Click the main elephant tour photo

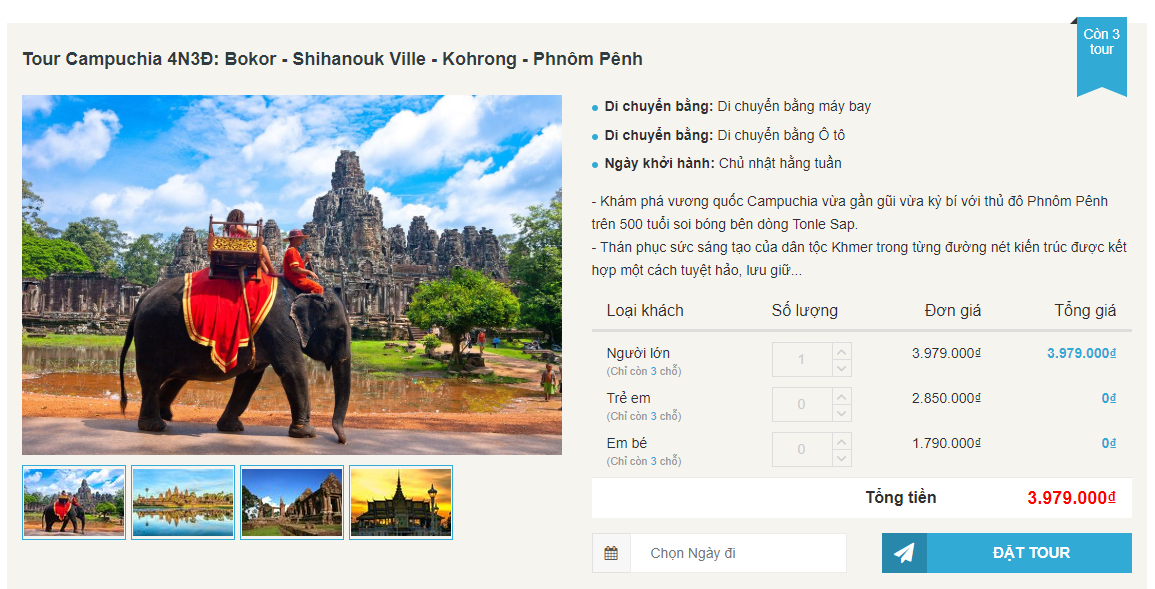292,275
